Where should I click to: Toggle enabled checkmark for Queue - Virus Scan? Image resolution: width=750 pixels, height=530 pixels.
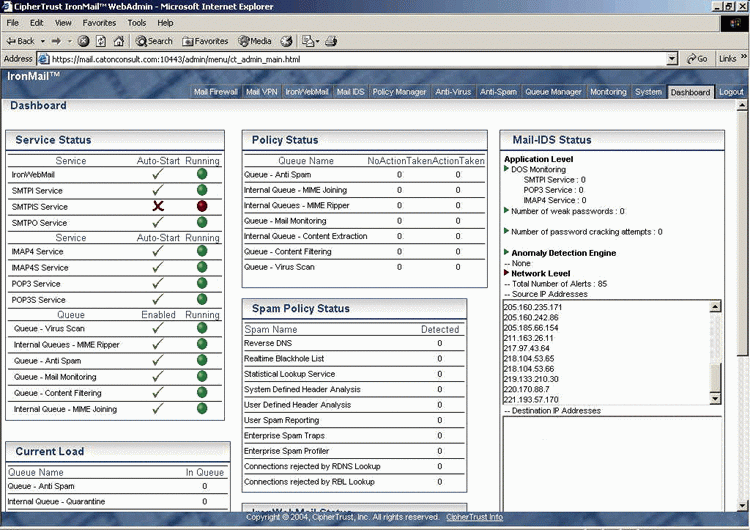click(x=158, y=328)
